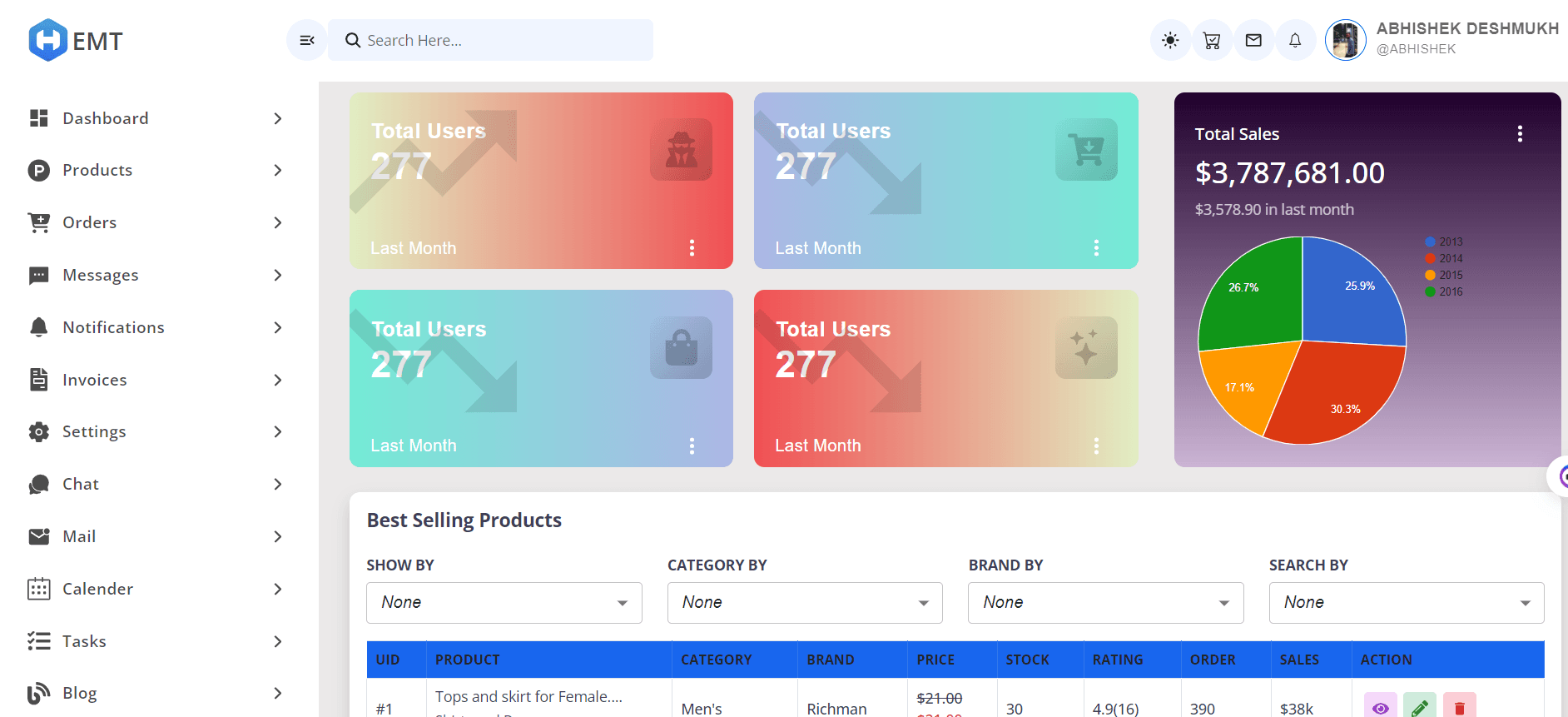This screenshot has height=717, width=1568.
Task: Open options menu on lock bag card
Action: coord(692,446)
